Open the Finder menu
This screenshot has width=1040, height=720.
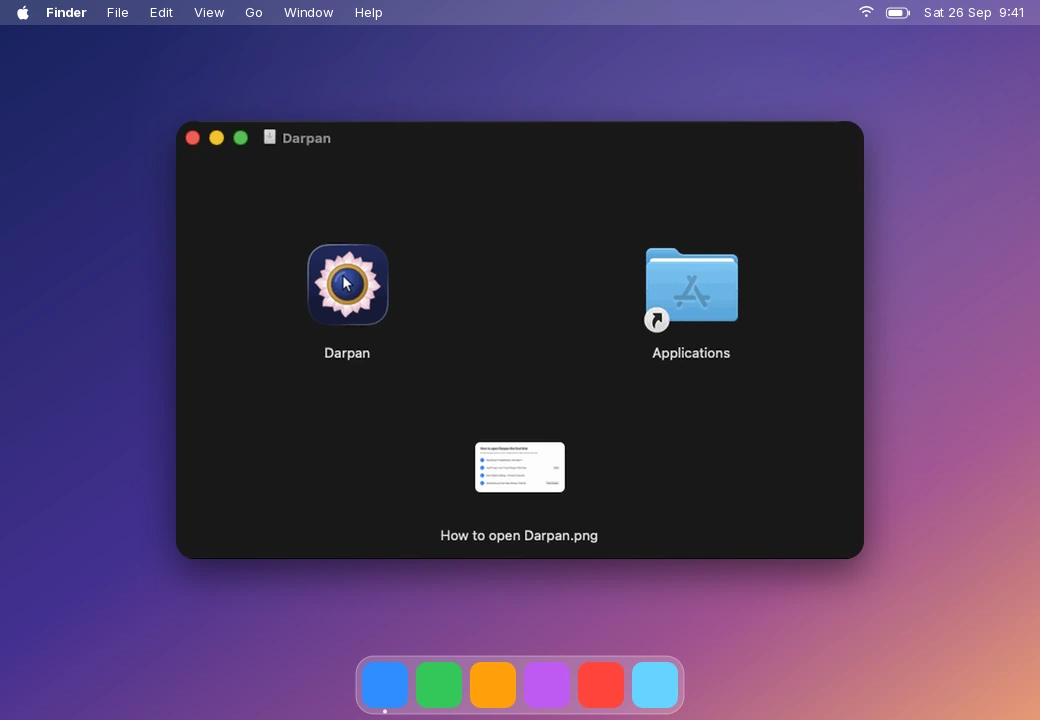pos(66,13)
